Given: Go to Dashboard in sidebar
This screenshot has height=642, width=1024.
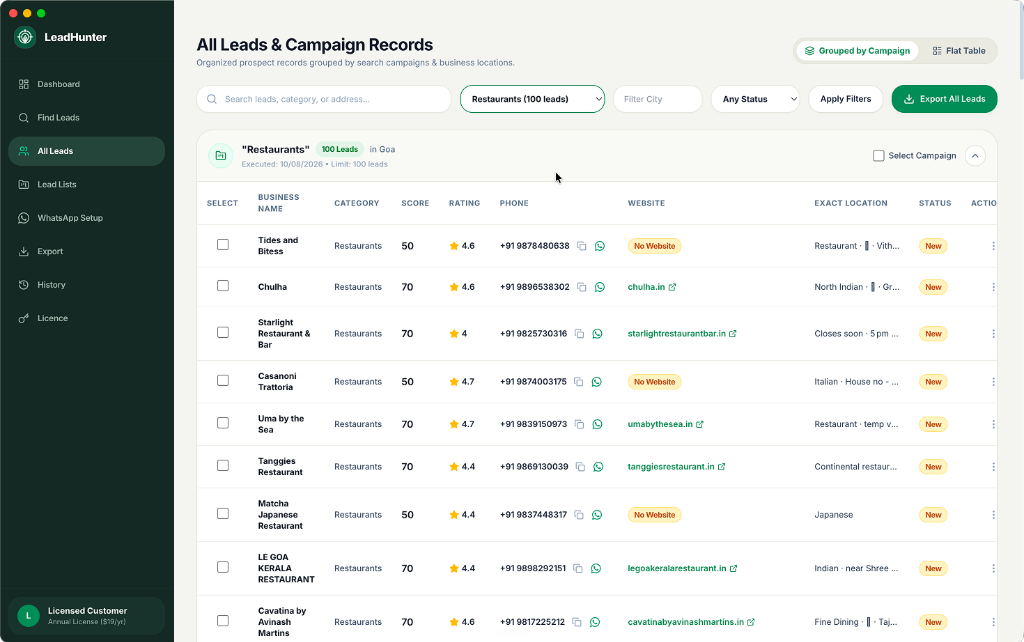Looking at the screenshot, I should pos(86,84).
